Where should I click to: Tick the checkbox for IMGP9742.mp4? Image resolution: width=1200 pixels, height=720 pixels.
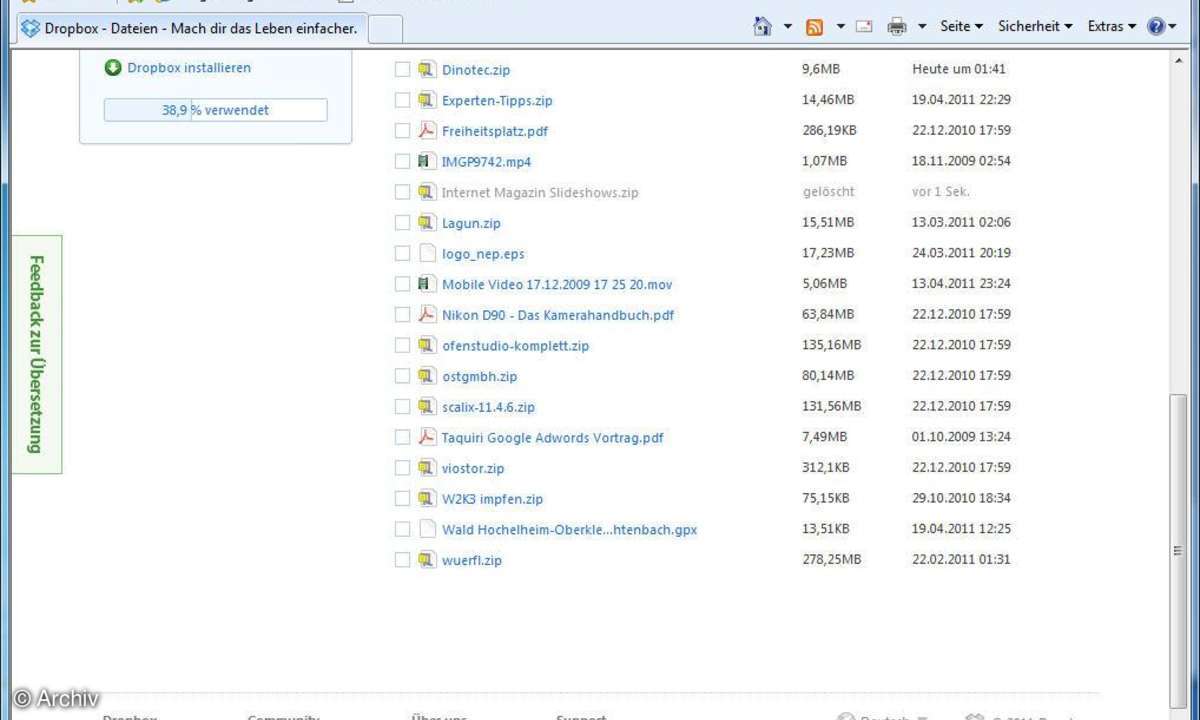[x=402, y=161]
